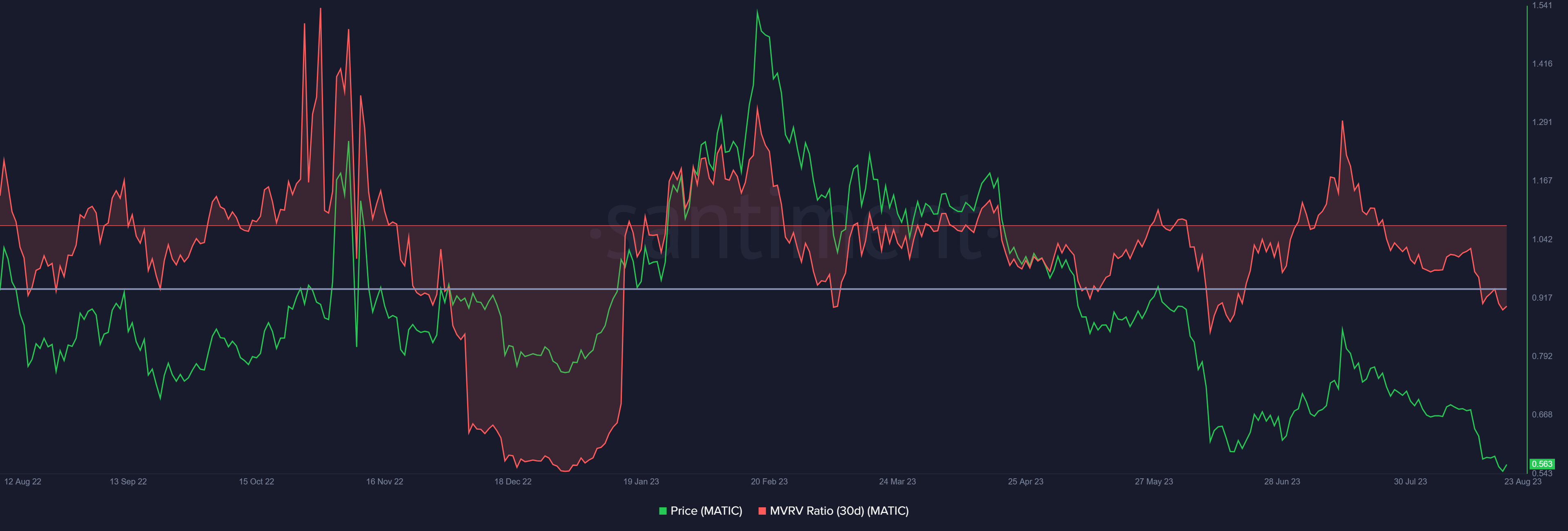Click the 1.291 price axis value

[x=1542, y=123]
